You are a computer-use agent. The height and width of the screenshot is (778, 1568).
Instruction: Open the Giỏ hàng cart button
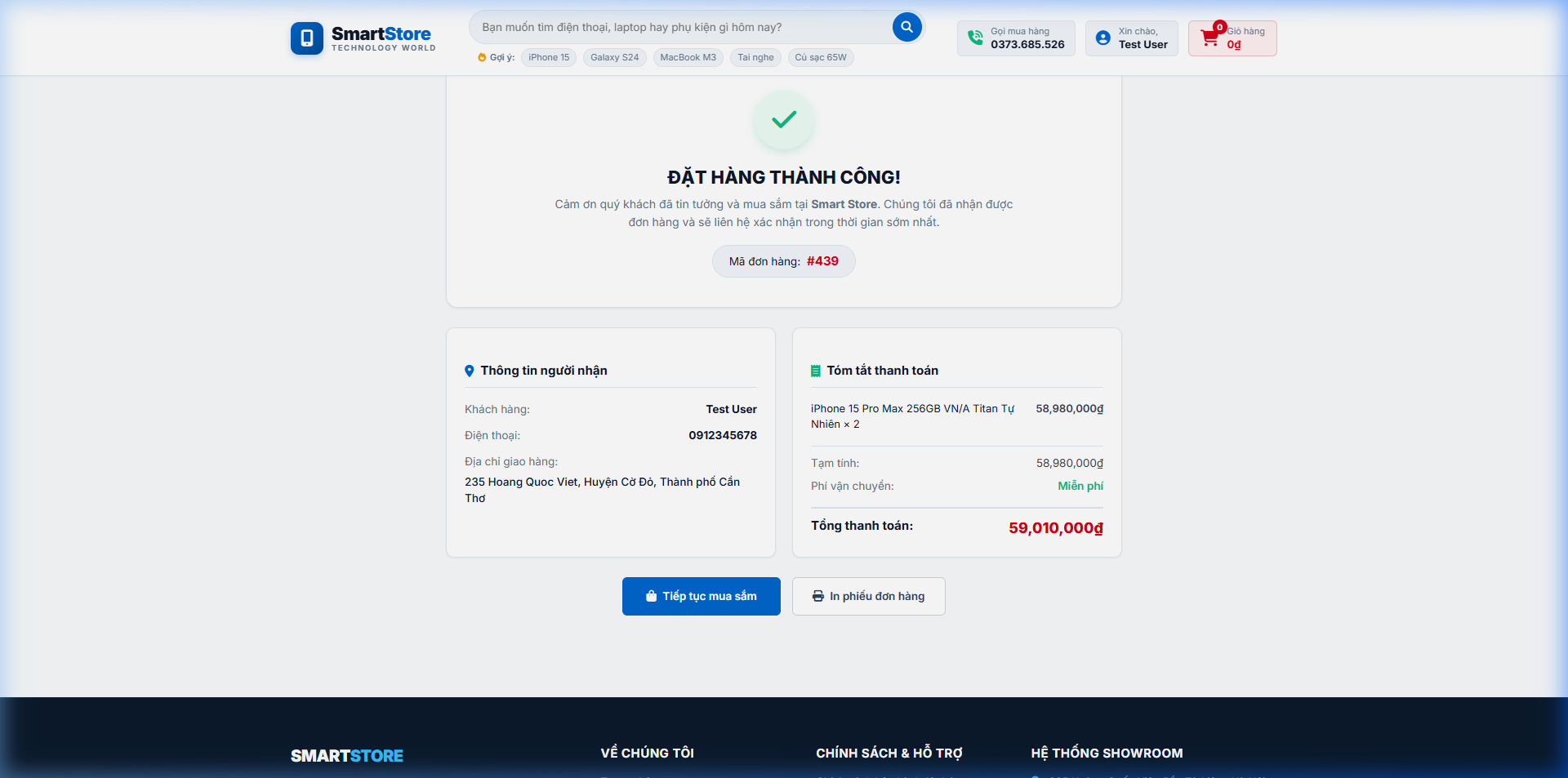coord(1232,38)
